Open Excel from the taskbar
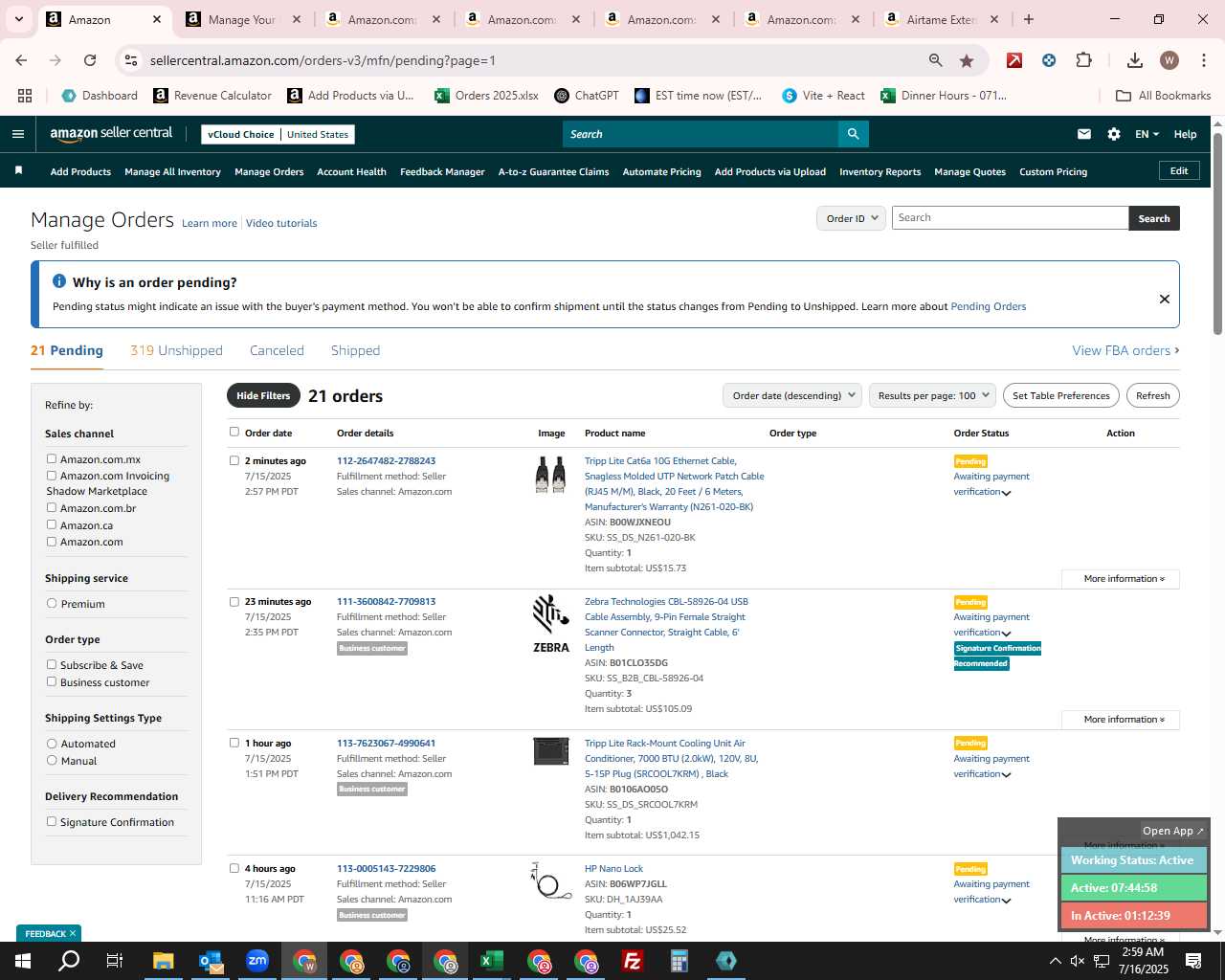Viewport: 1225px width, 980px height. pyautogui.click(x=492, y=961)
